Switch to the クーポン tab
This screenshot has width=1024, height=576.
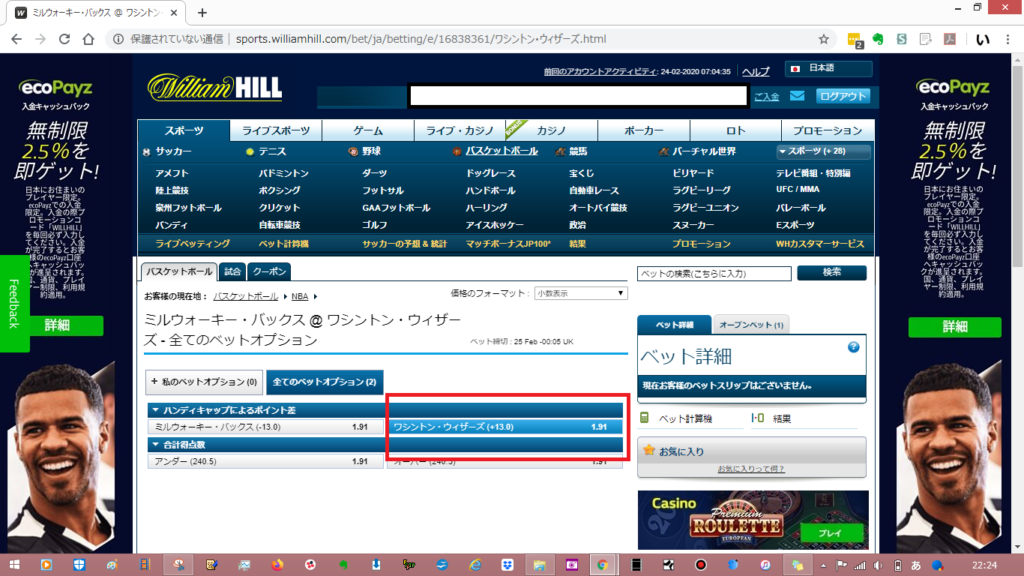[269, 272]
